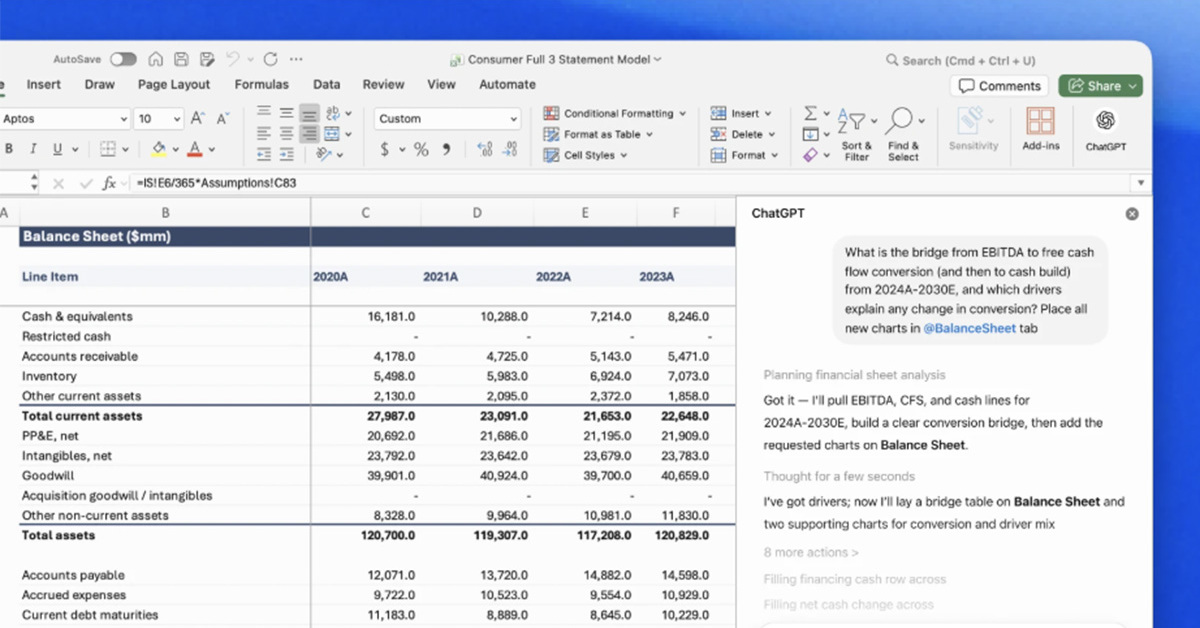This screenshot has height=628, width=1200.
Task: Apply percent style formatting
Action: tap(421, 150)
